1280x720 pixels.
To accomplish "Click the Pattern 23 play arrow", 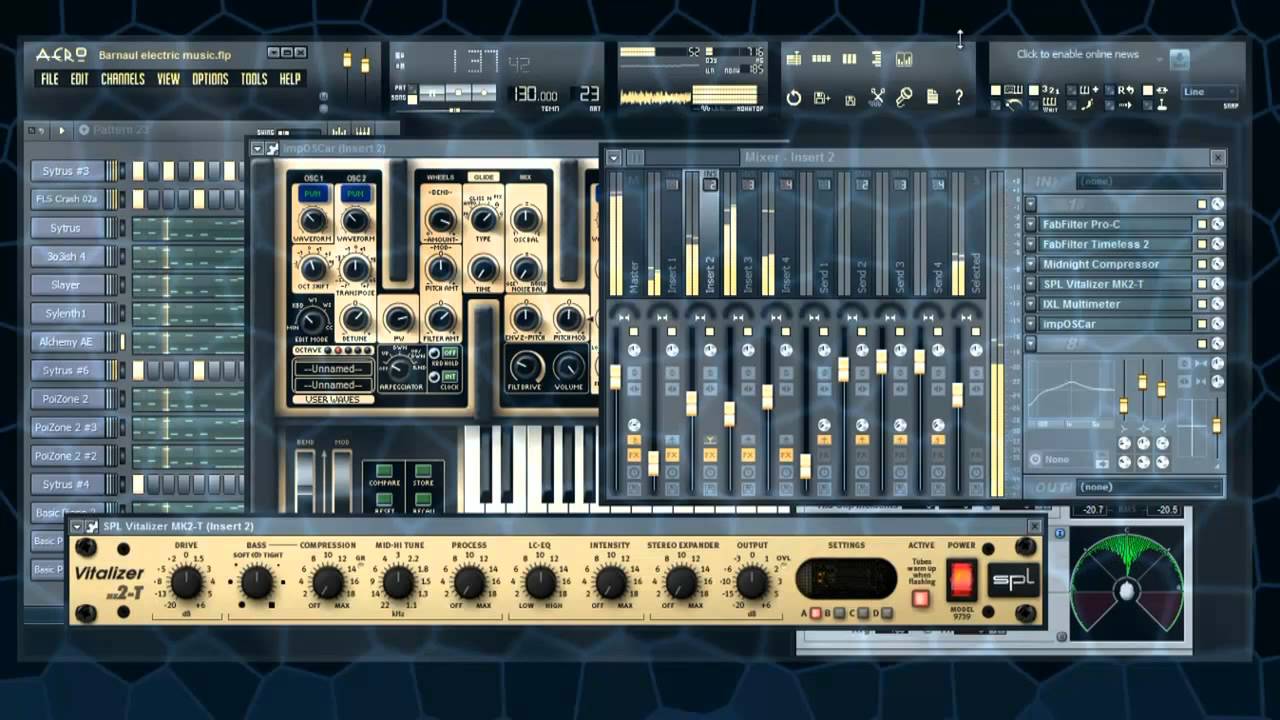I will click(x=61, y=130).
